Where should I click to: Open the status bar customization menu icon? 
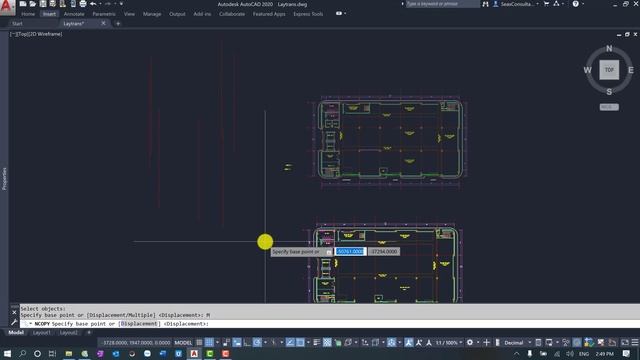(x=635, y=342)
